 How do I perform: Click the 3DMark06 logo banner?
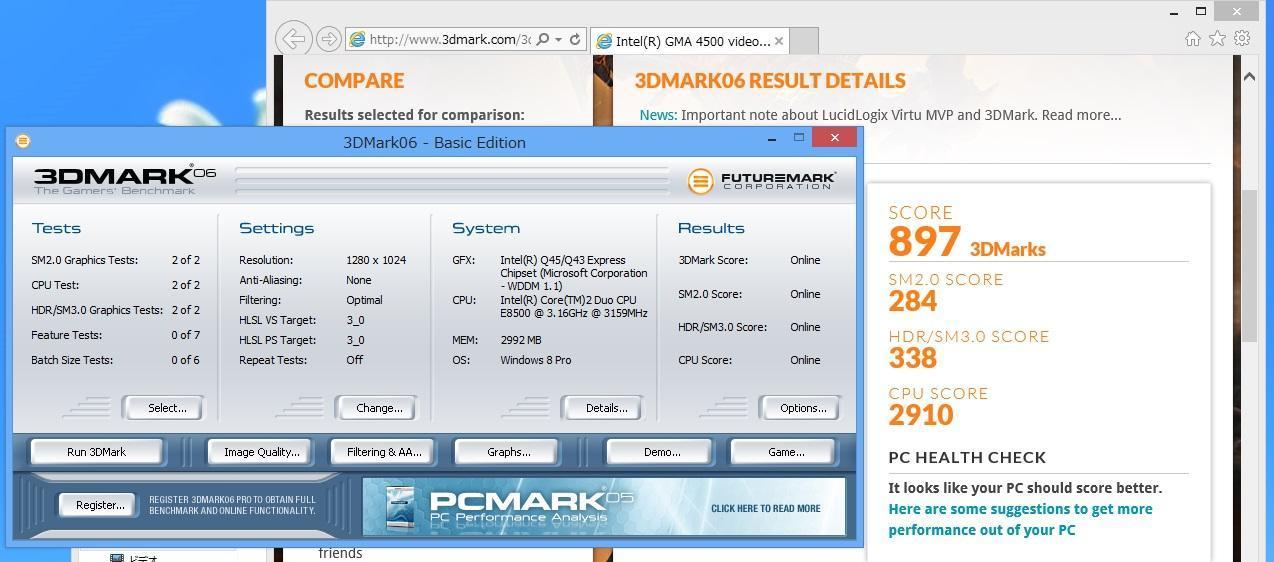(x=125, y=181)
